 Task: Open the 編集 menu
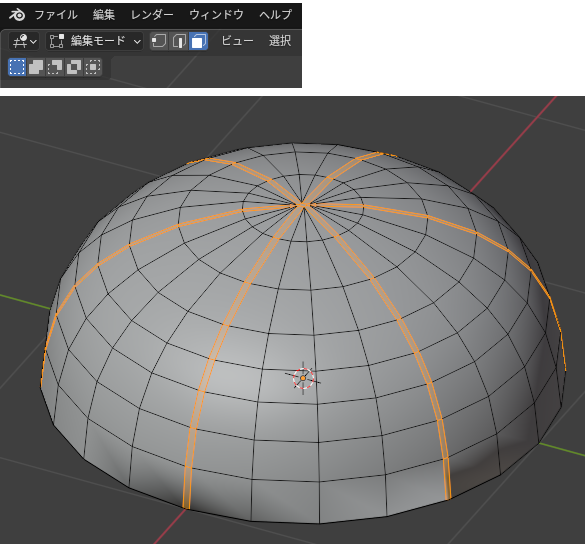(104, 15)
